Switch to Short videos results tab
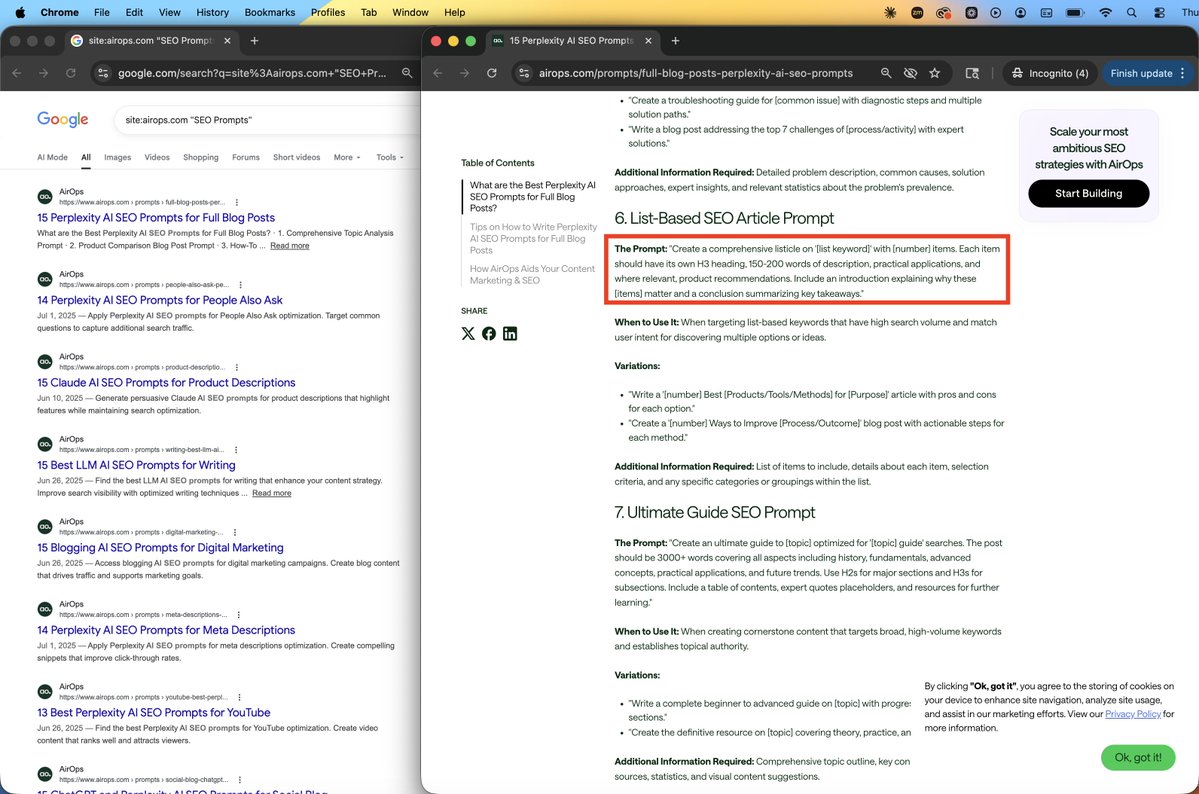Viewport: 1199px width, 794px height. tap(297, 158)
